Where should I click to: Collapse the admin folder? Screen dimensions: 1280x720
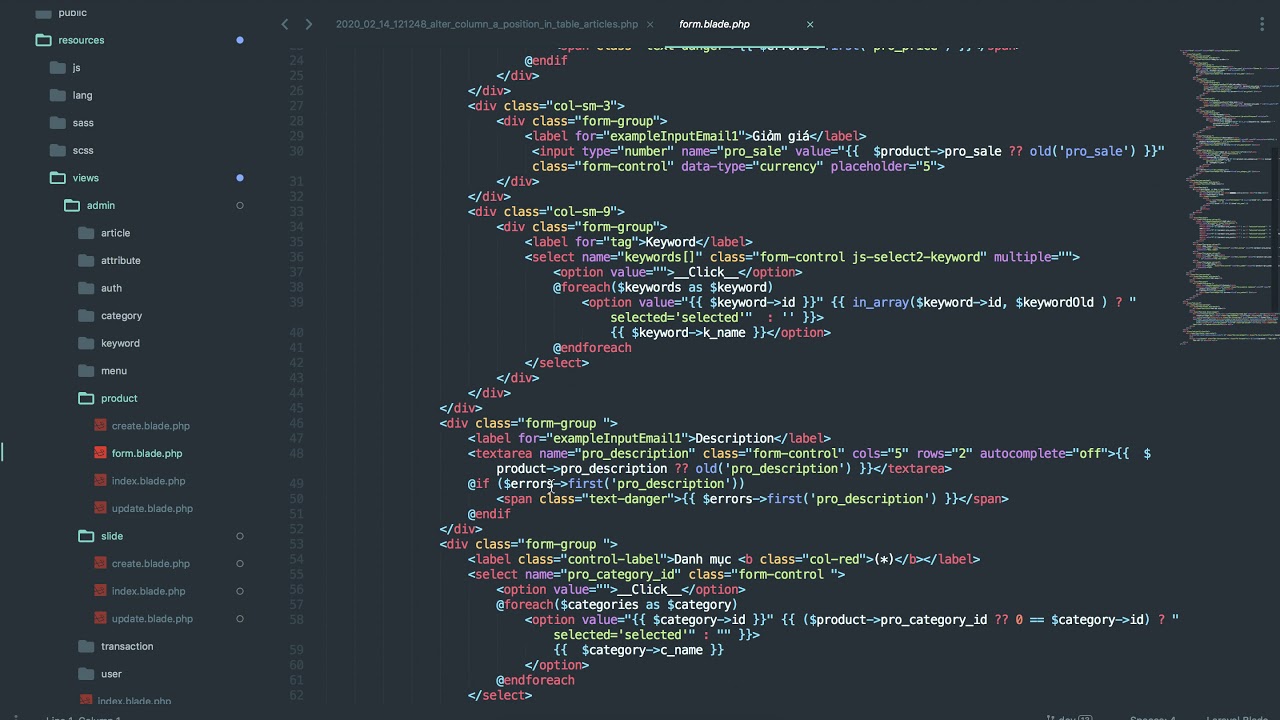coord(72,205)
